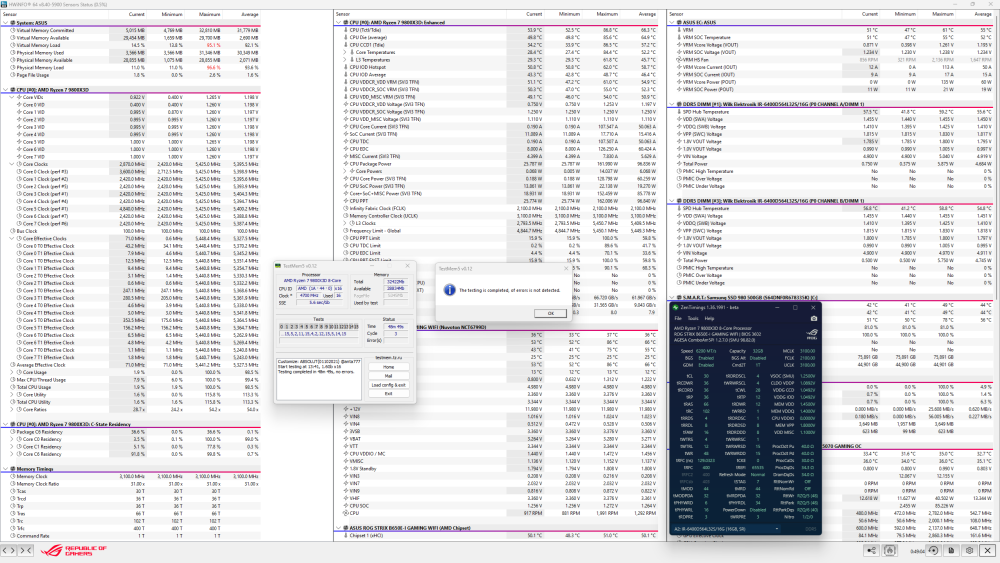Viewport: 1000px width, 563px height.
Task: Click the blue info icon in TestMem5 dialog
Action: [x=449, y=289]
